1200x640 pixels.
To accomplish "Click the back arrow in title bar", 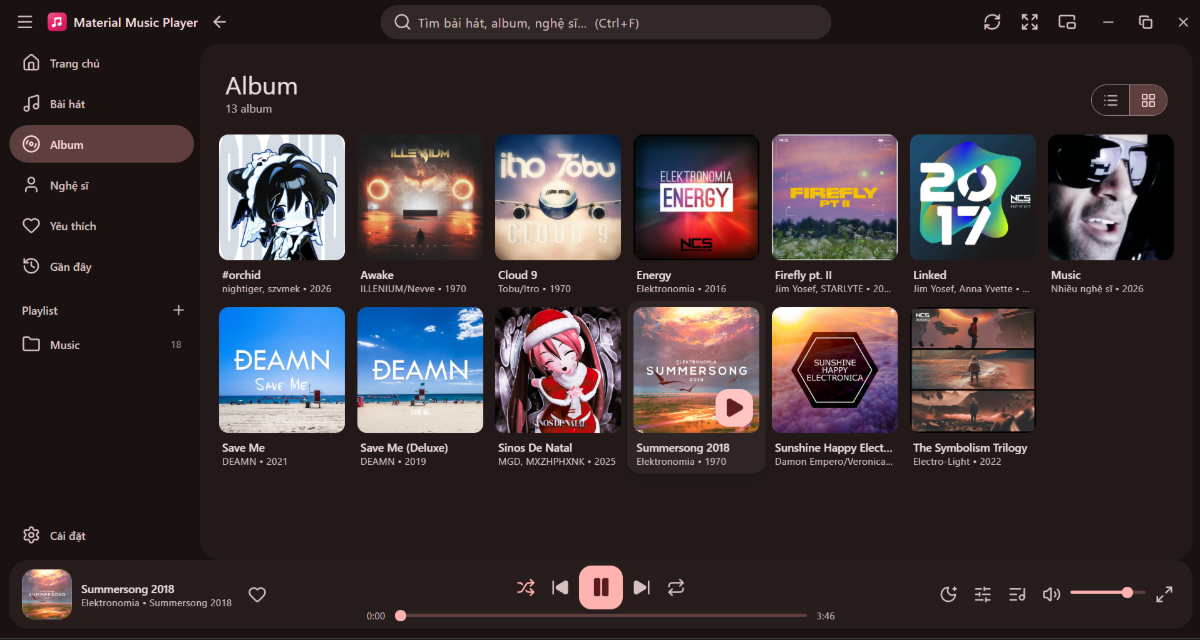I will click(x=220, y=22).
